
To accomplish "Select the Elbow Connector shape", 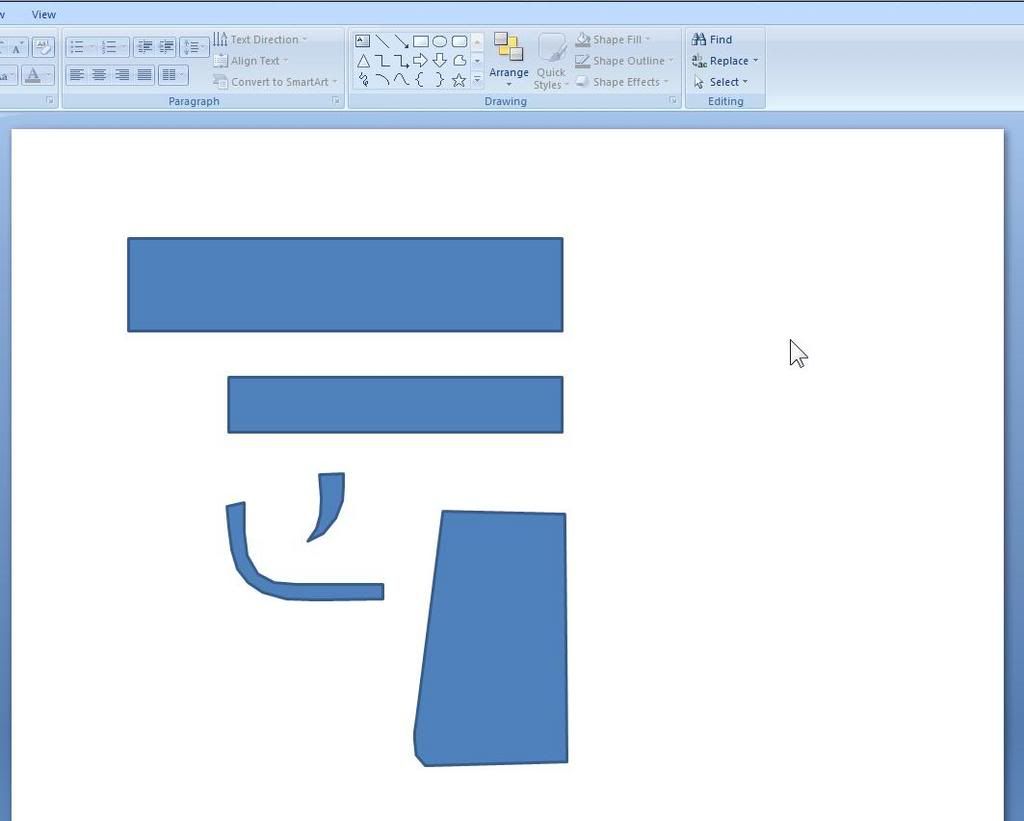I will click(382, 61).
